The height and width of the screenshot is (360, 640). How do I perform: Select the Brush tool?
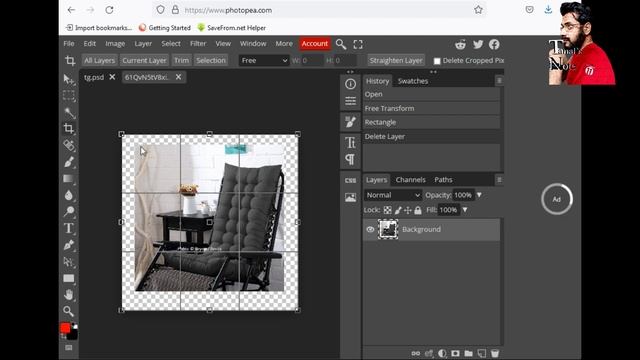click(69, 162)
